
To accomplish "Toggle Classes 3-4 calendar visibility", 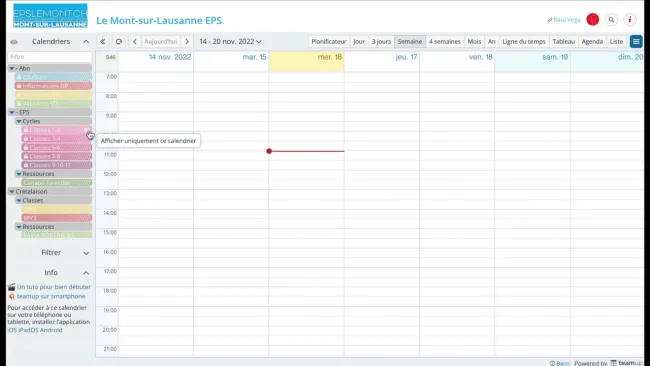I will pyautogui.click(x=56, y=138).
